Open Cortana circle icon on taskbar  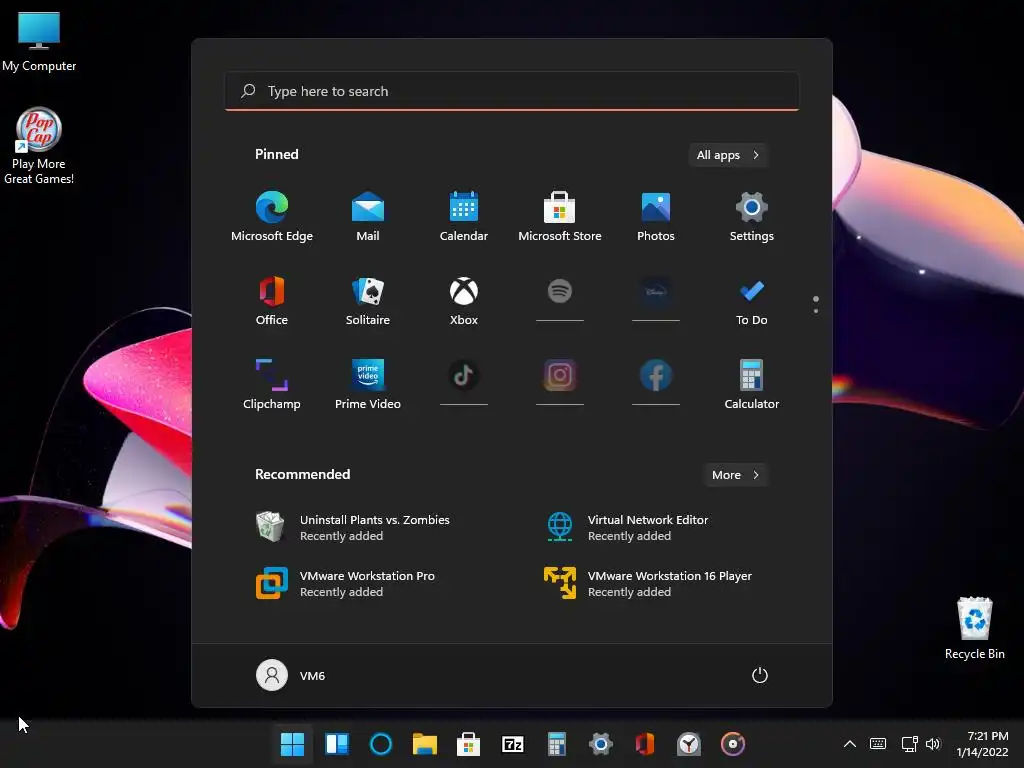(x=381, y=744)
